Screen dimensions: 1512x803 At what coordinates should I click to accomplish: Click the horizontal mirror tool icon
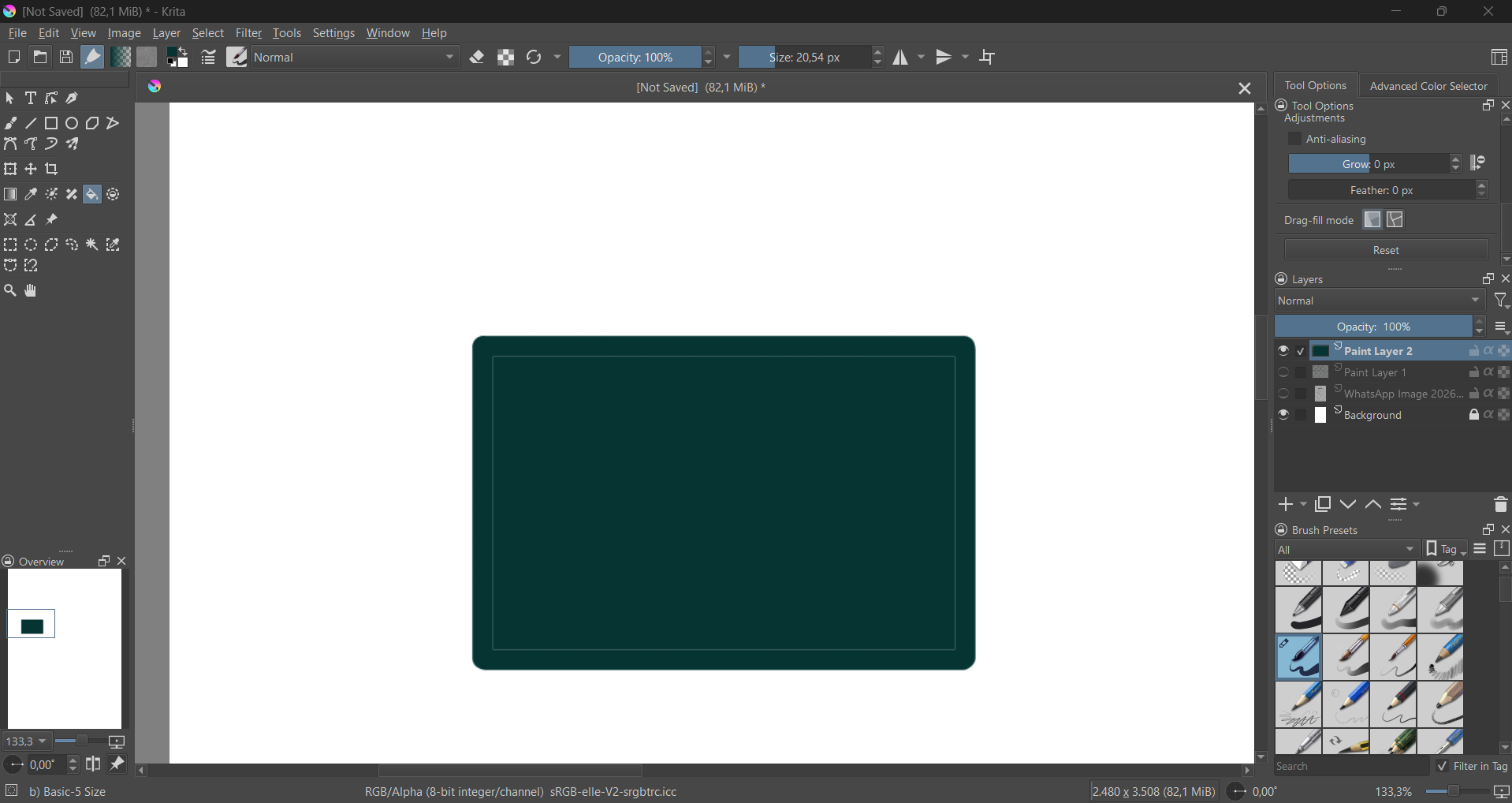click(901, 58)
